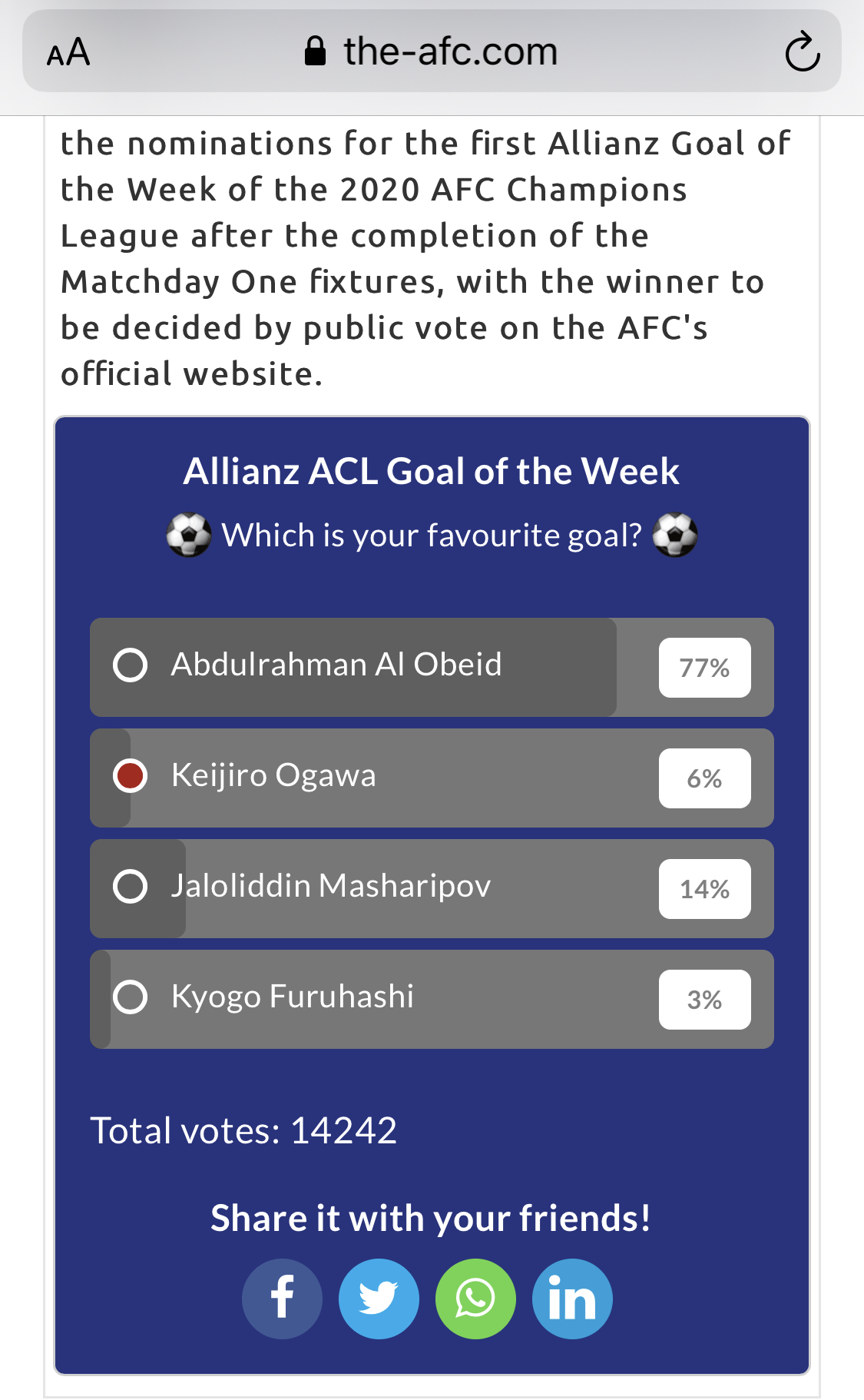Screen dimensions: 864x1400
Task: Tap the padlock security icon
Action: 315,52
